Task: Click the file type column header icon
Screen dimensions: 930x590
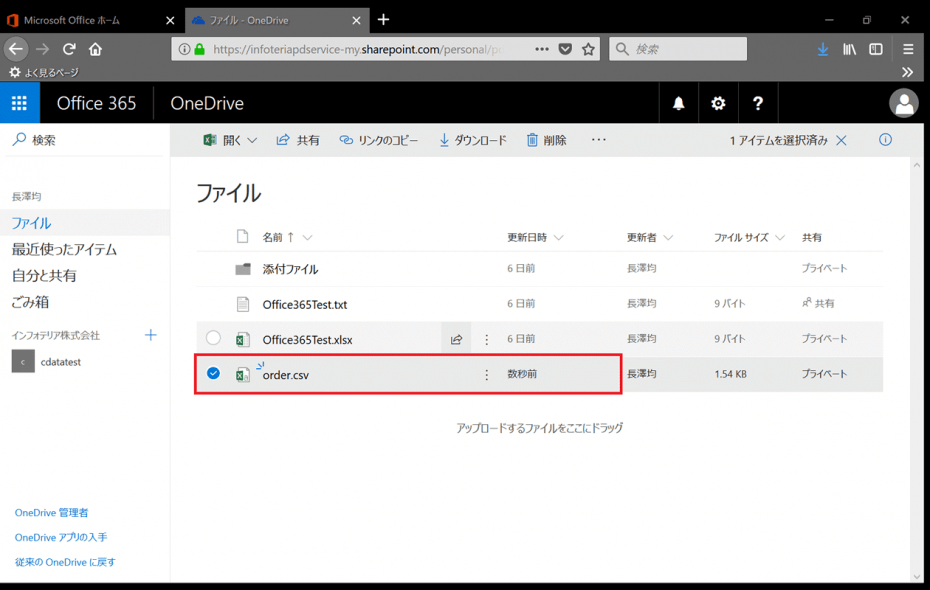Action: click(x=242, y=237)
